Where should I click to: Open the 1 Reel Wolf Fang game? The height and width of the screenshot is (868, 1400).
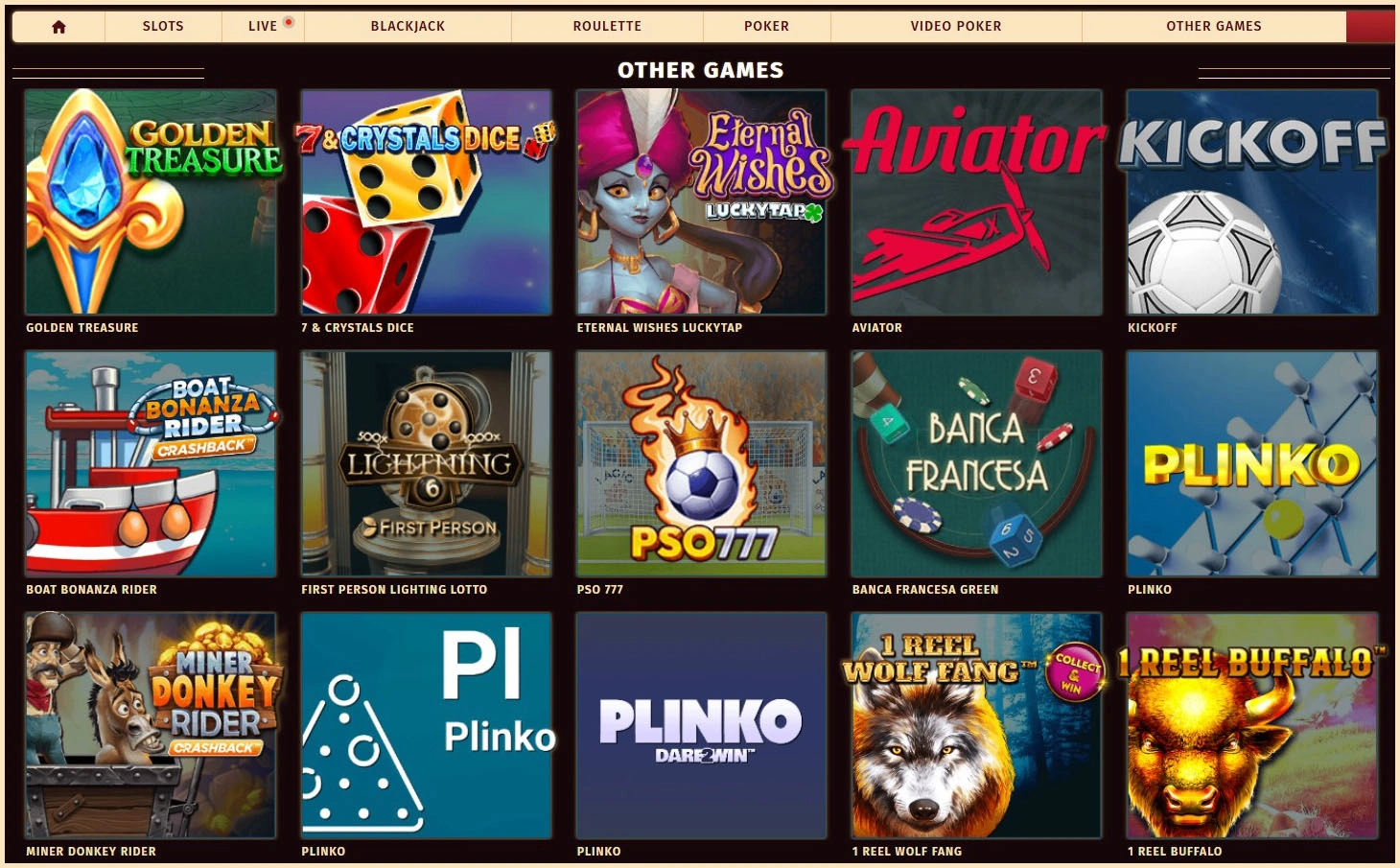976,725
